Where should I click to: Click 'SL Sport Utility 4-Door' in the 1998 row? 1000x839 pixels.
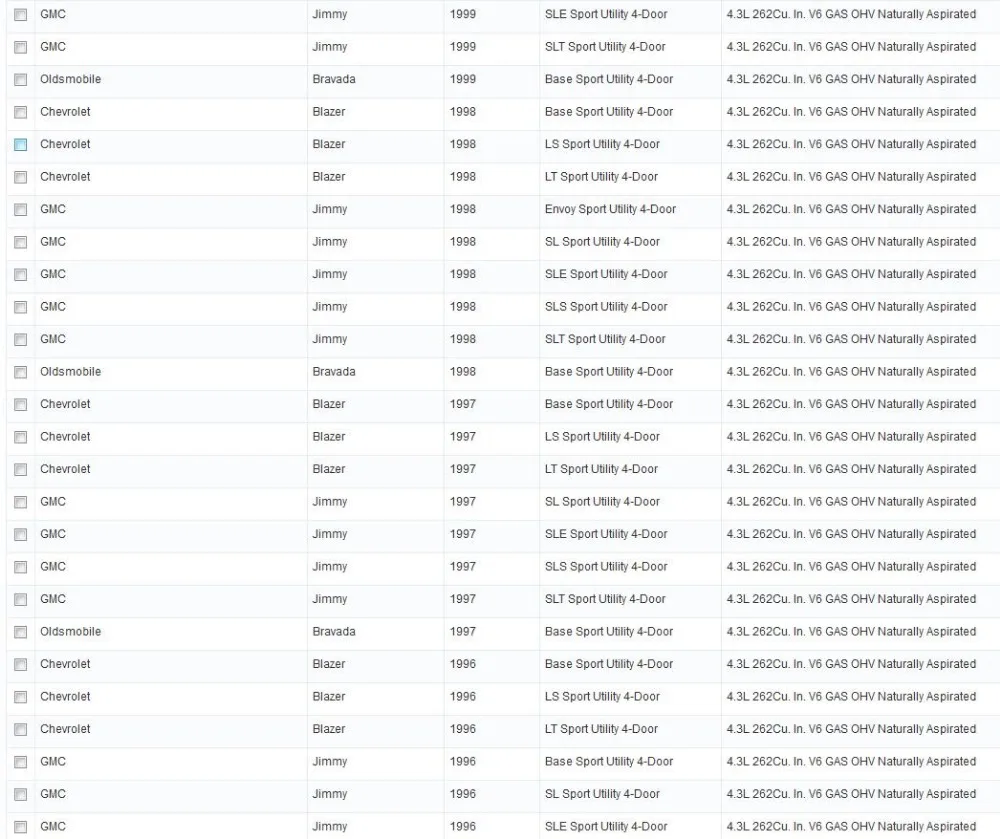602,242
